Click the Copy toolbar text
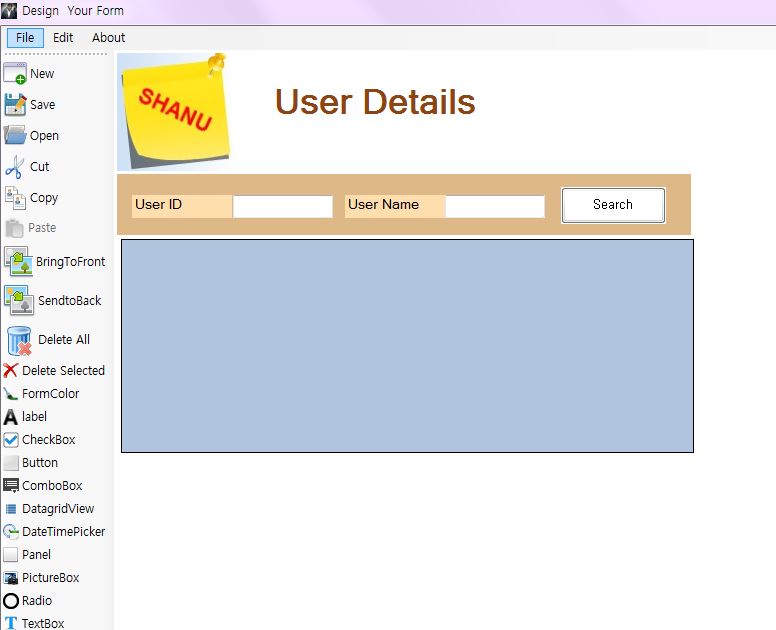The width and height of the screenshot is (776, 630). 44,198
